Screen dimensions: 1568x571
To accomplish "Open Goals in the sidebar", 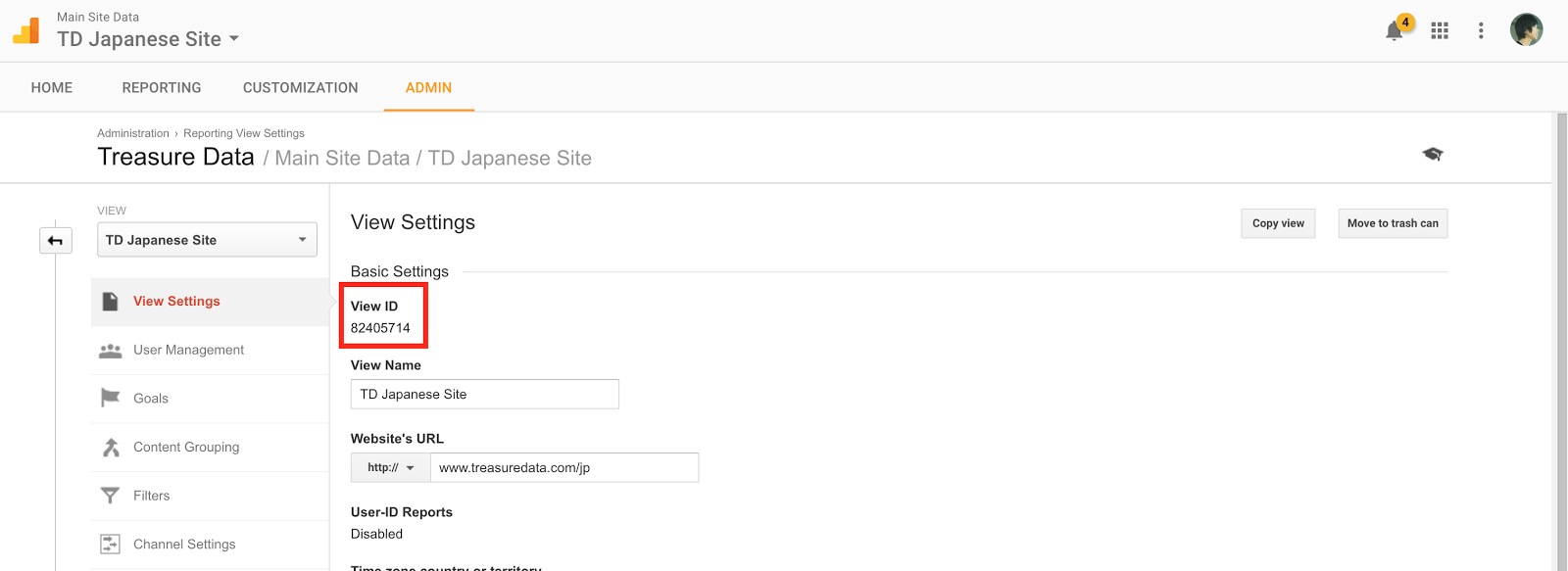I will point(210,399).
